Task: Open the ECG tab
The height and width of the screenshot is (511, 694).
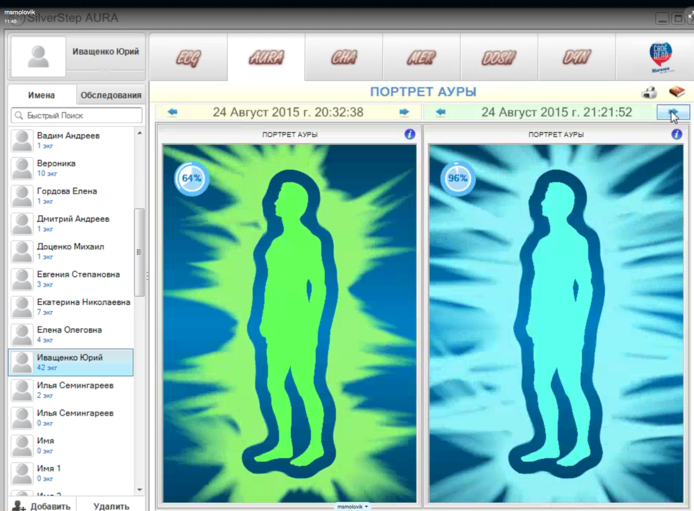Action: 189,58
